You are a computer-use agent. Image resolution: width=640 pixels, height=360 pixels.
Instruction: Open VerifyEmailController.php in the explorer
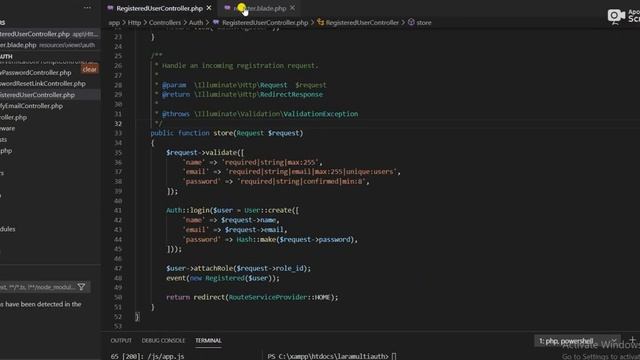(31, 106)
